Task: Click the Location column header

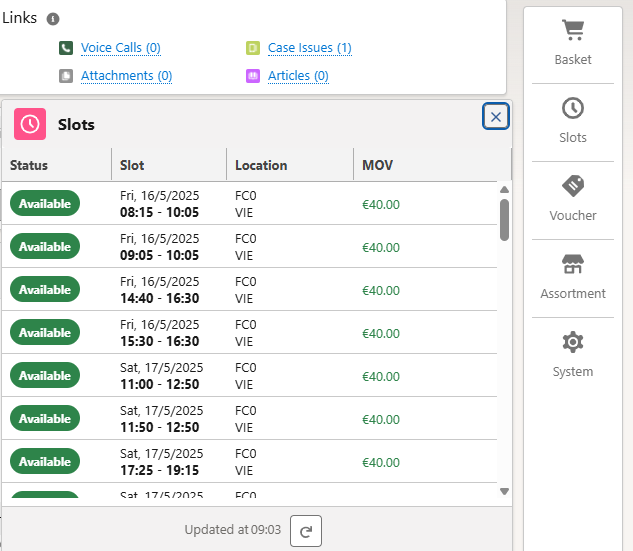Action: click(x=261, y=165)
